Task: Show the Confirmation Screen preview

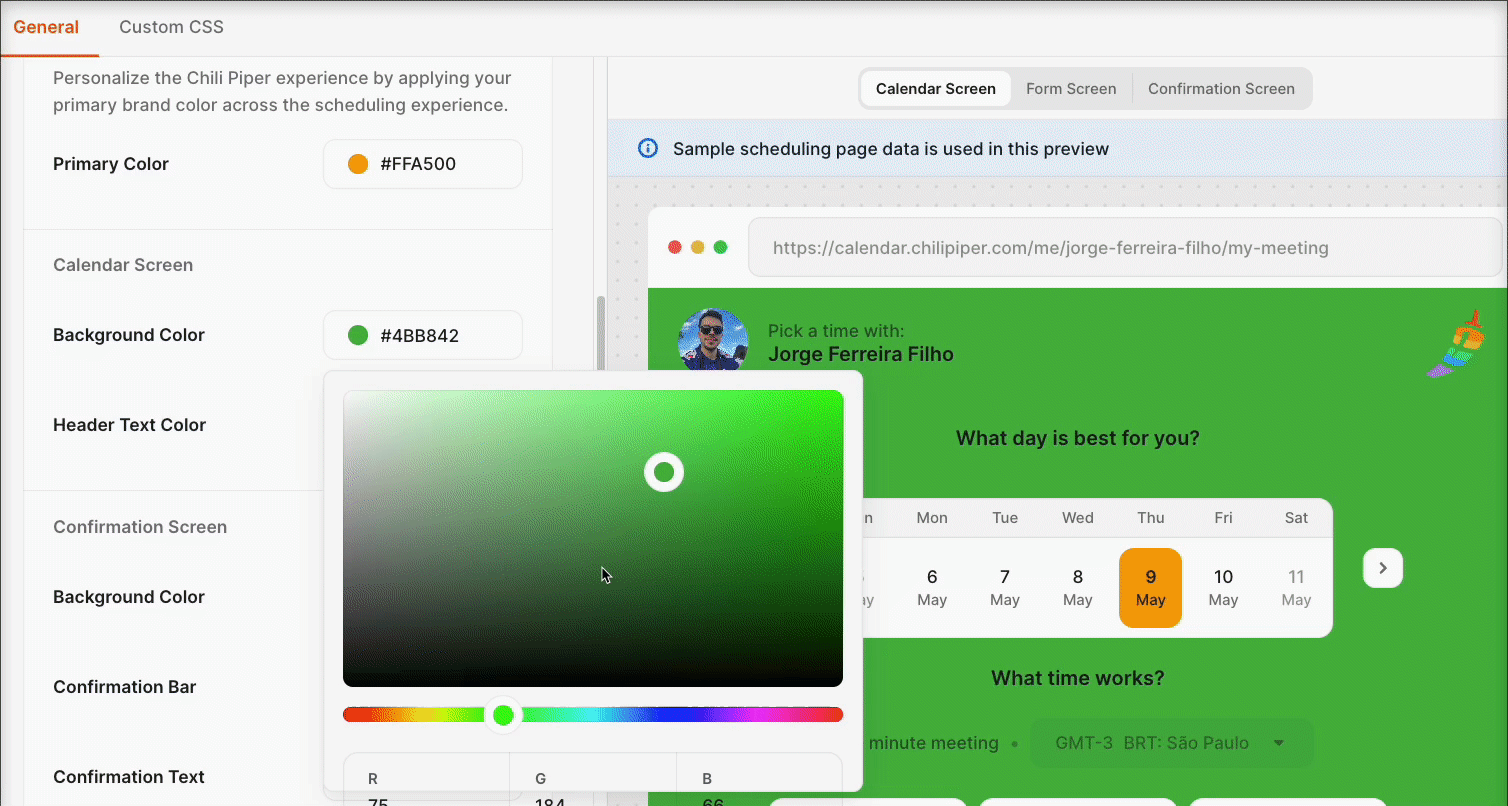Action: pyautogui.click(x=1221, y=88)
